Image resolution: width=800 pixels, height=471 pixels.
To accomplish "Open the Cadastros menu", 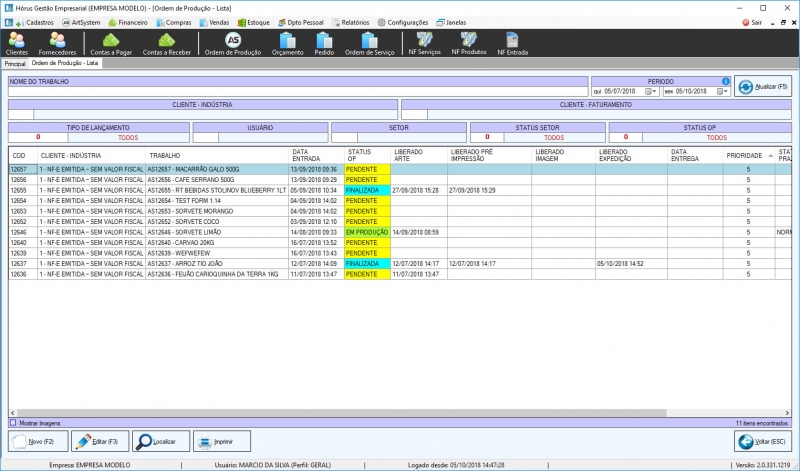I will (35, 22).
